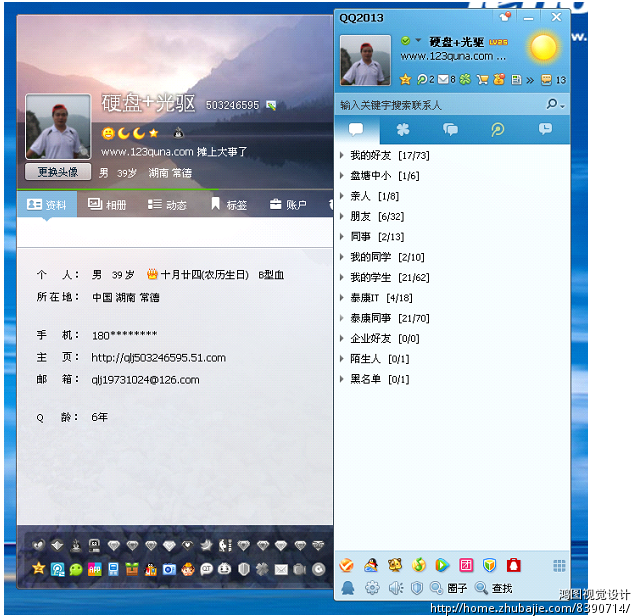
Task: Click the yellow star icon in profile icon row
Action: 38,568
